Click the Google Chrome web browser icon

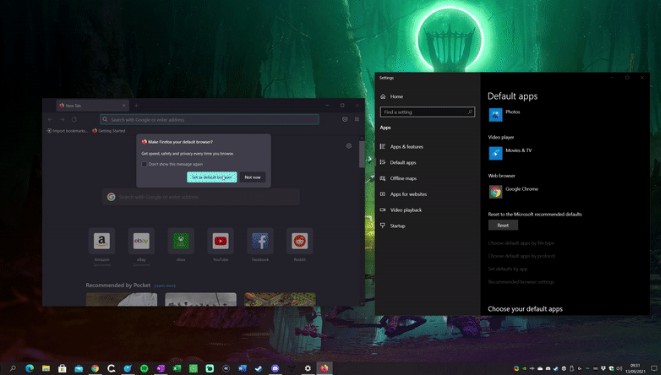click(495, 192)
